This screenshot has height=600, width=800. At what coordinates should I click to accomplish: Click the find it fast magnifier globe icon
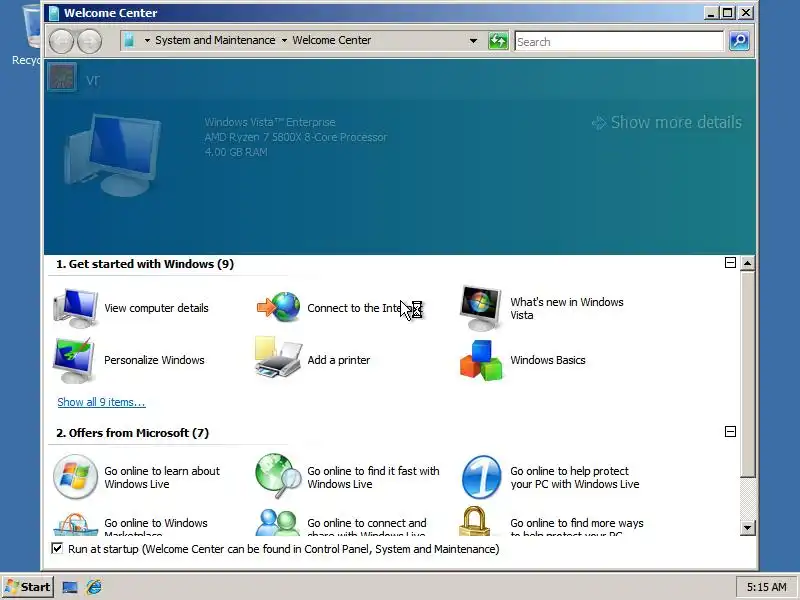point(278,476)
